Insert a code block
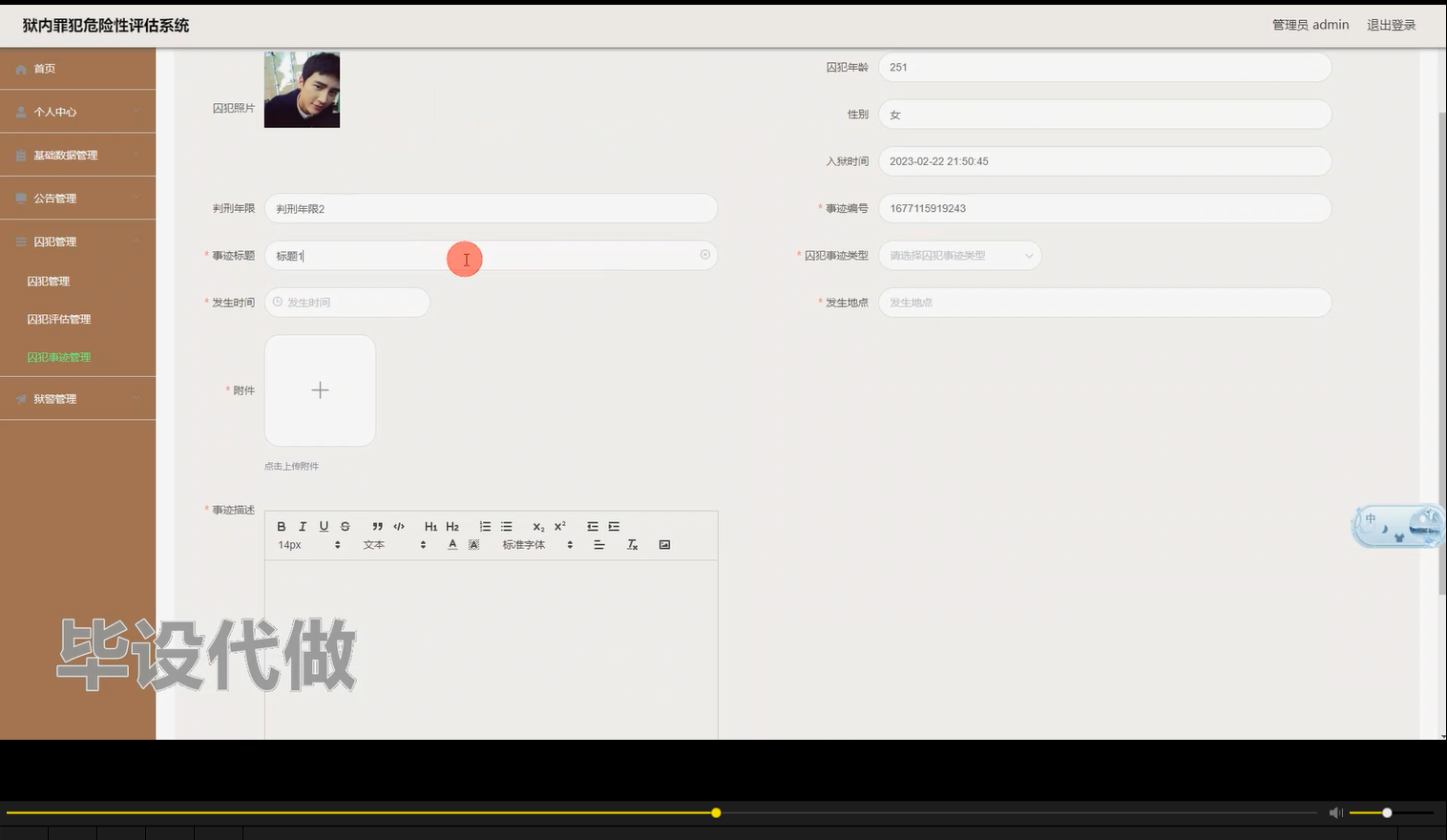 point(399,526)
